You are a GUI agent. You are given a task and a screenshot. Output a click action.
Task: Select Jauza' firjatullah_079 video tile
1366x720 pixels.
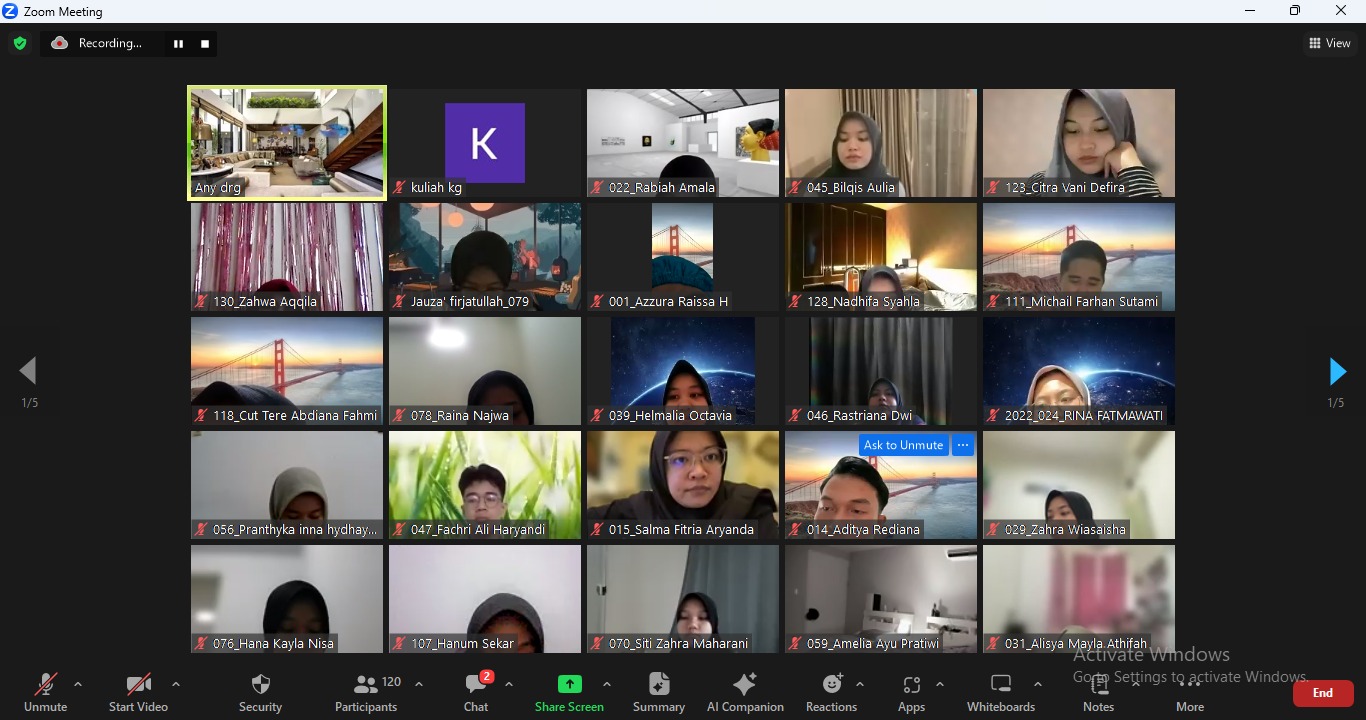(485, 257)
